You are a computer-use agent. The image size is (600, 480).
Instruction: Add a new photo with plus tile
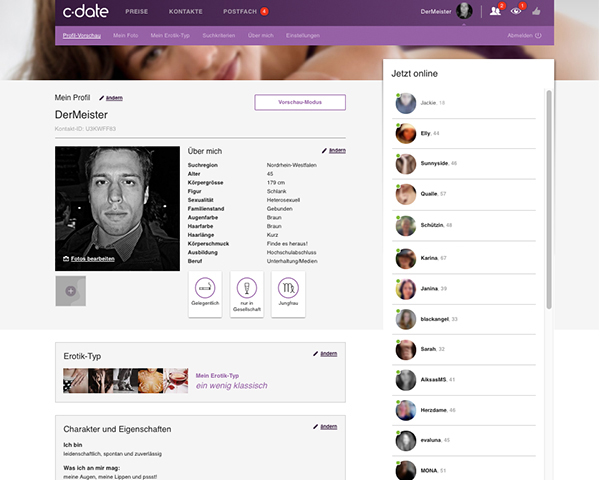(x=71, y=291)
